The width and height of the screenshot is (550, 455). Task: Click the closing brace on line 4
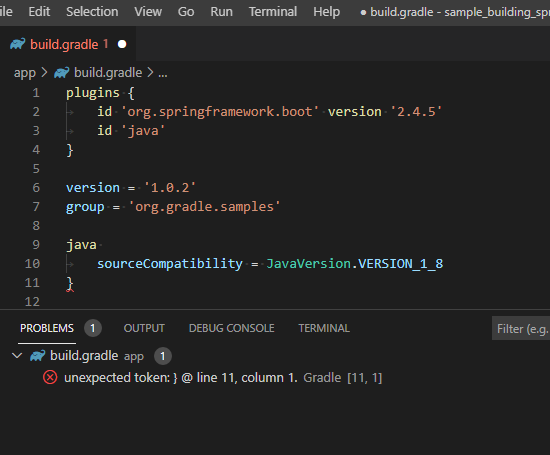(70, 150)
